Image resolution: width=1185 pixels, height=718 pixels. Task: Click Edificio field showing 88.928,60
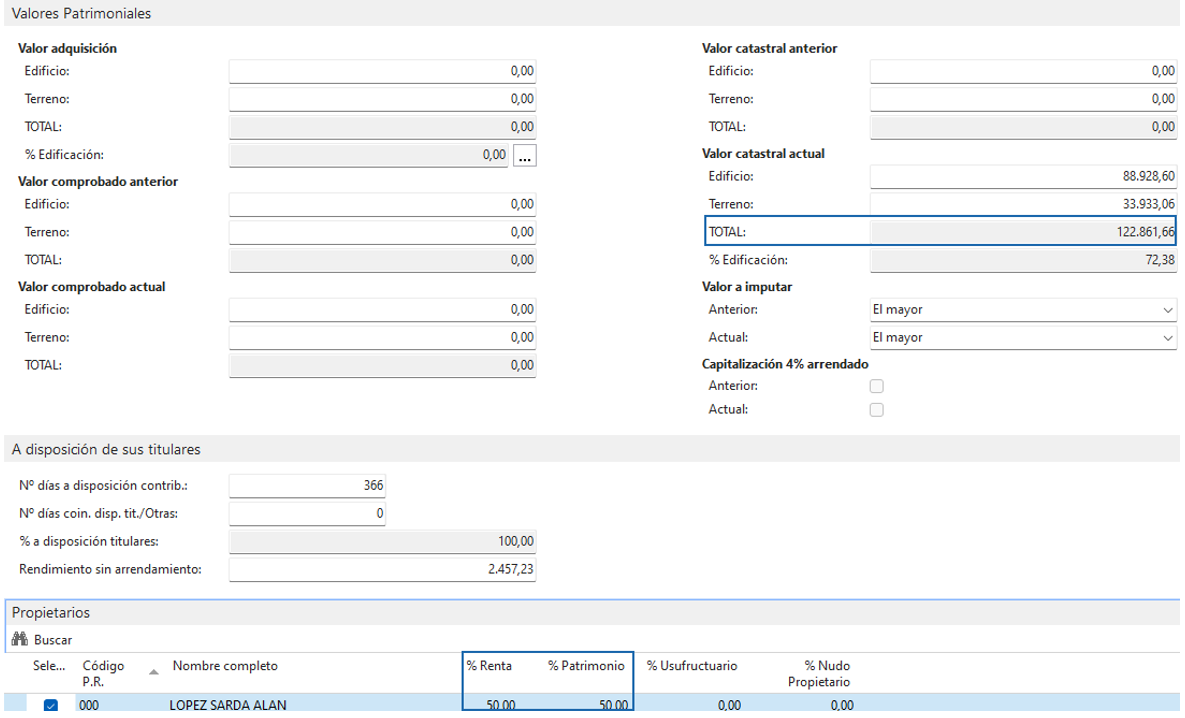pos(1023,176)
